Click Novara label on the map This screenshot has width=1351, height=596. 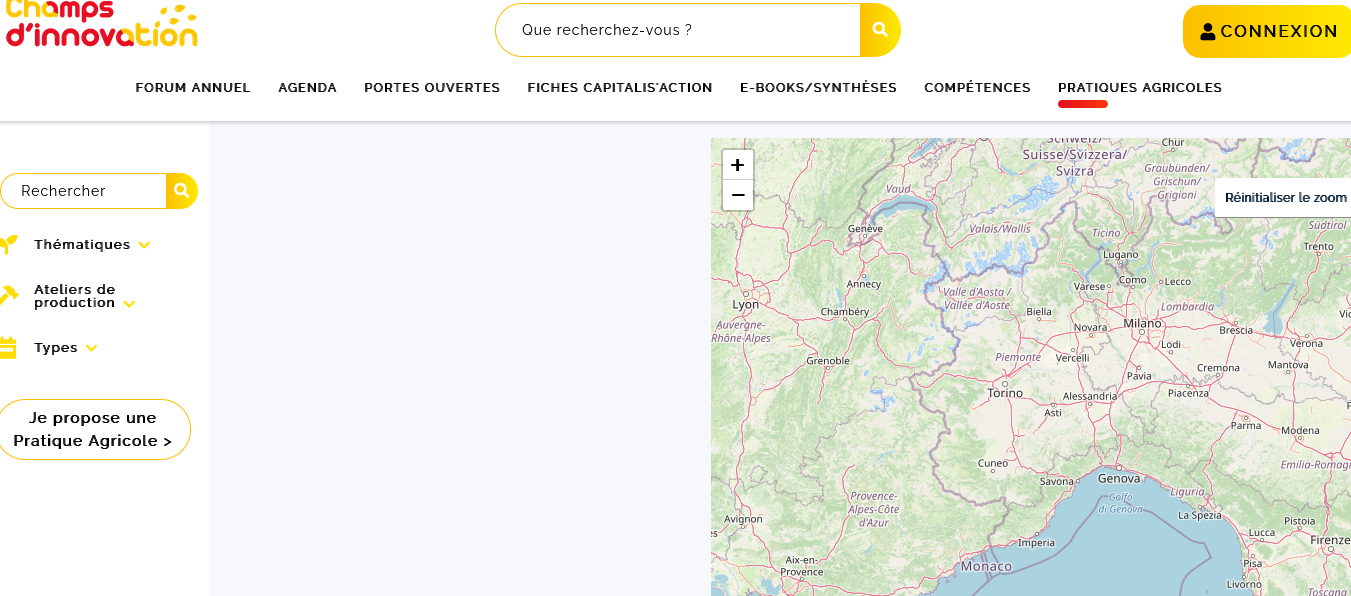(1090, 327)
